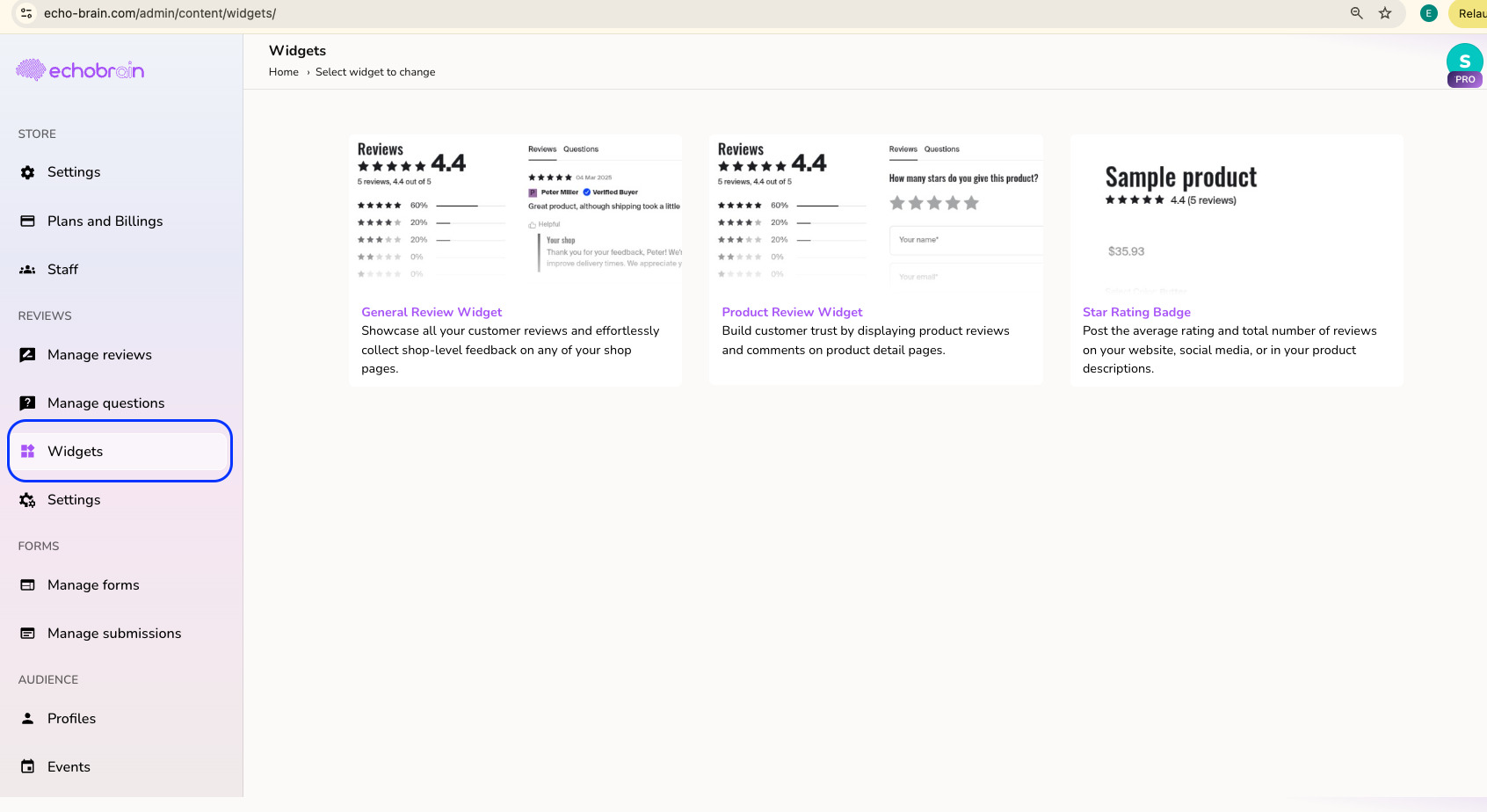
Task: Select Widgets in the sidebar
Action: pos(120,451)
